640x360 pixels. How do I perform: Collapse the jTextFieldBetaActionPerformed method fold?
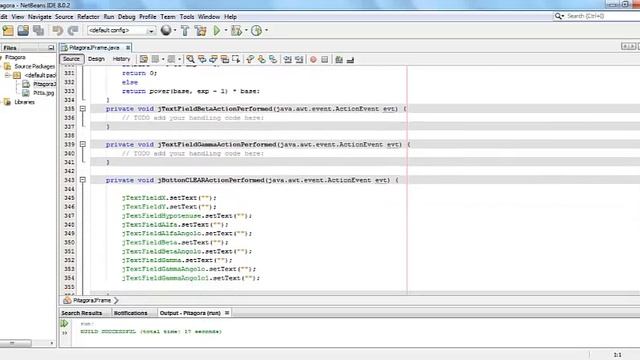click(x=83, y=109)
